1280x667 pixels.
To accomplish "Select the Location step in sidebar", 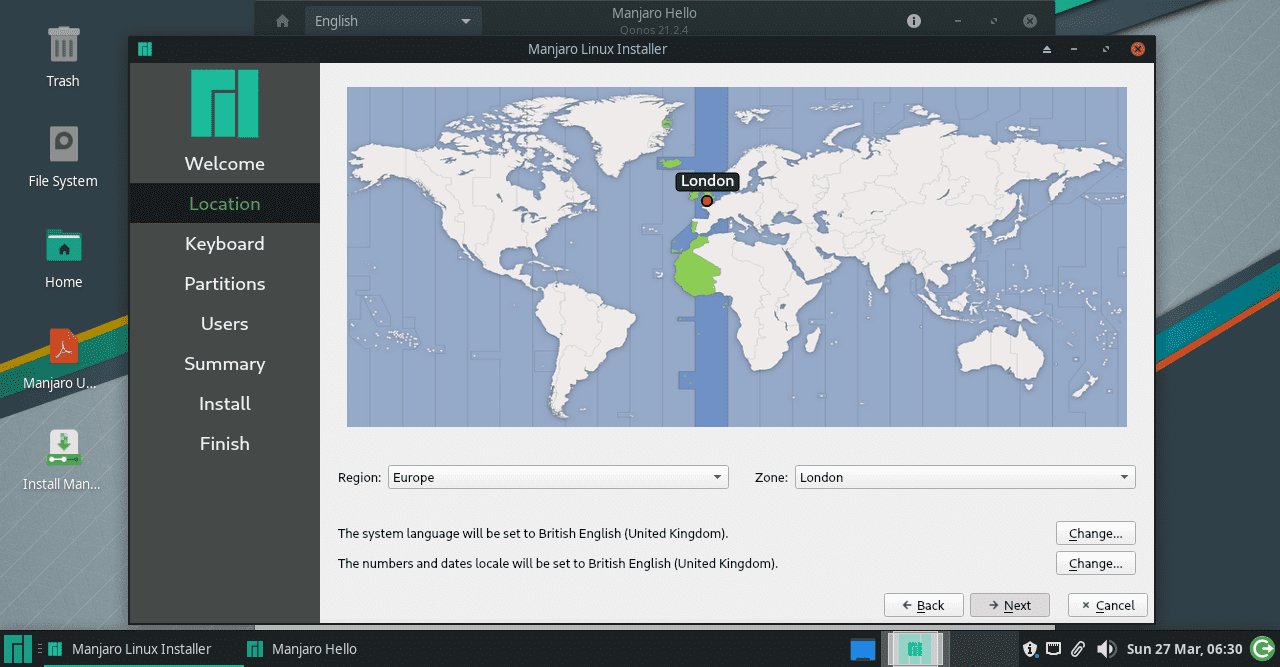I will tap(225, 204).
